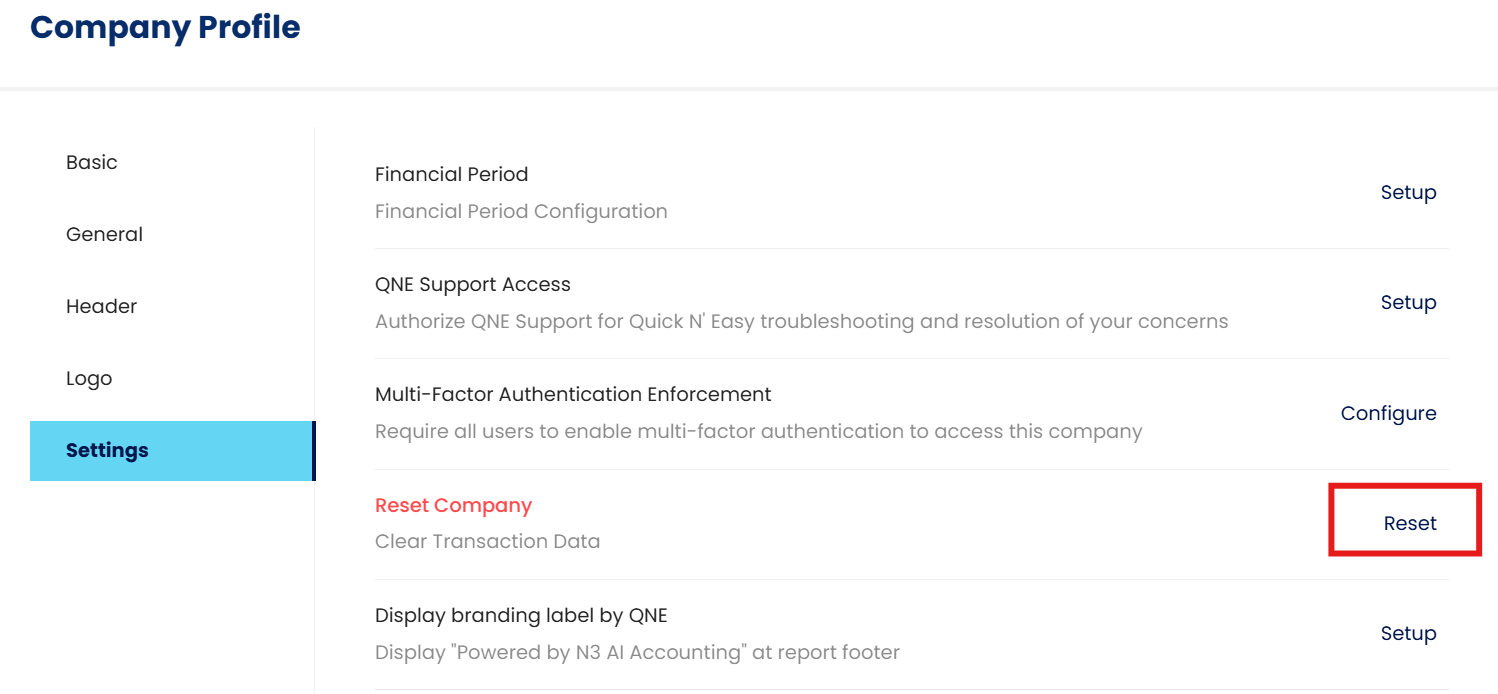
Task: Click the red Reset Company label
Action: 453,505
